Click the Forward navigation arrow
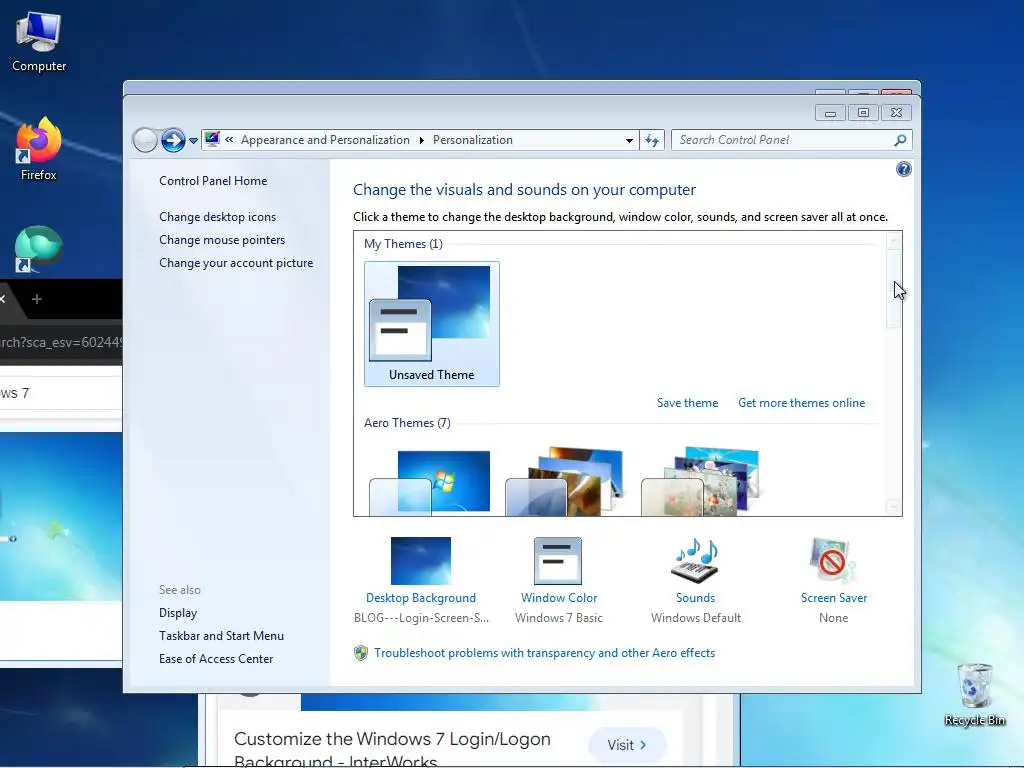The width and height of the screenshot is (1024, 768). point(173,140)
